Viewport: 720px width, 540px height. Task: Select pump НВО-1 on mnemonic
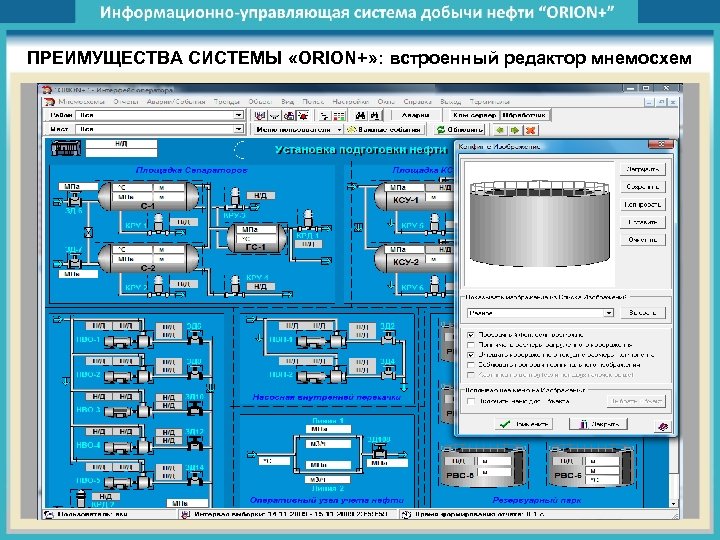click(x=129, y=340)
